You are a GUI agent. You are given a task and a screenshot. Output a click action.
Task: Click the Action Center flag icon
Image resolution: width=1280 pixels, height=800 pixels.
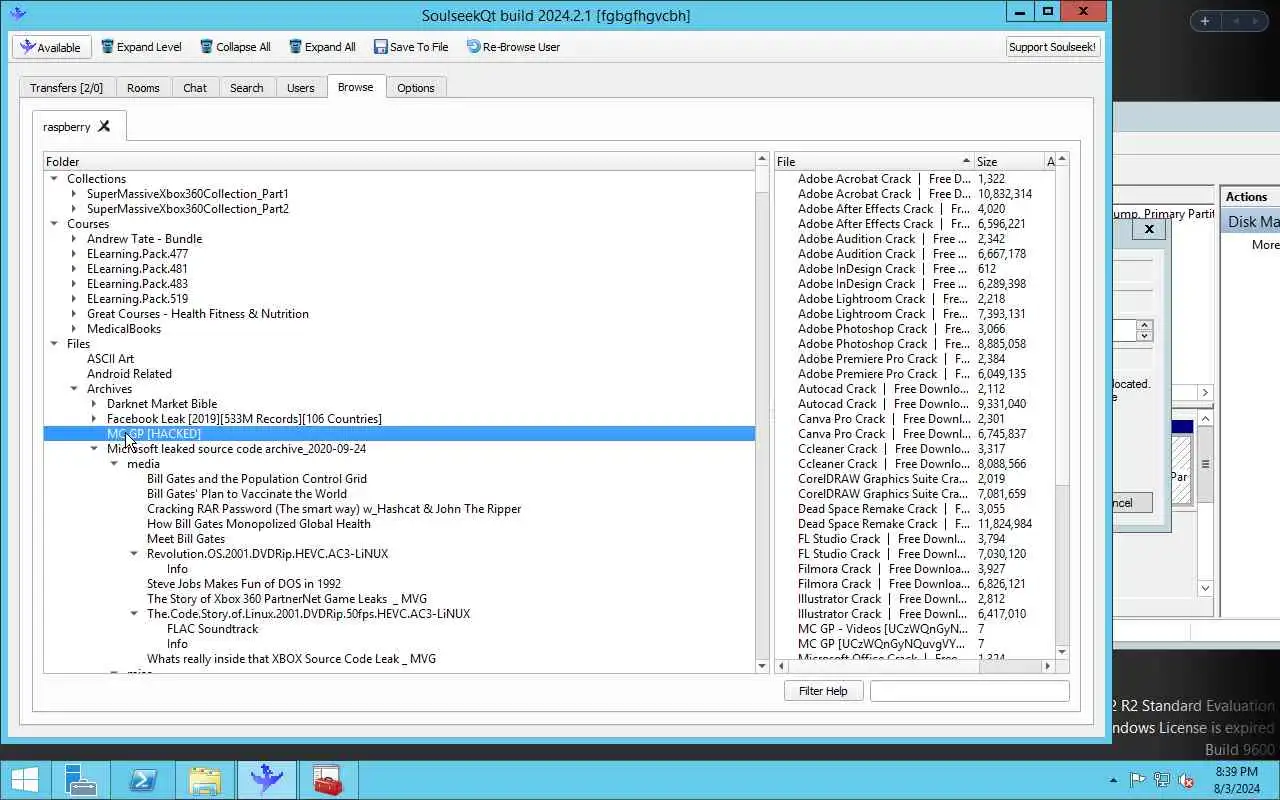[1138, 780]
